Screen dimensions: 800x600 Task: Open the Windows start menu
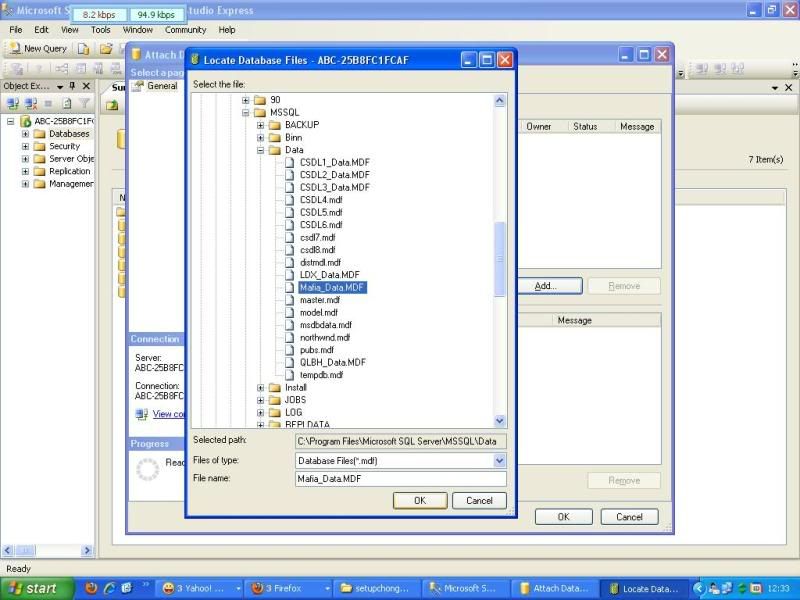tap(37, 589)
